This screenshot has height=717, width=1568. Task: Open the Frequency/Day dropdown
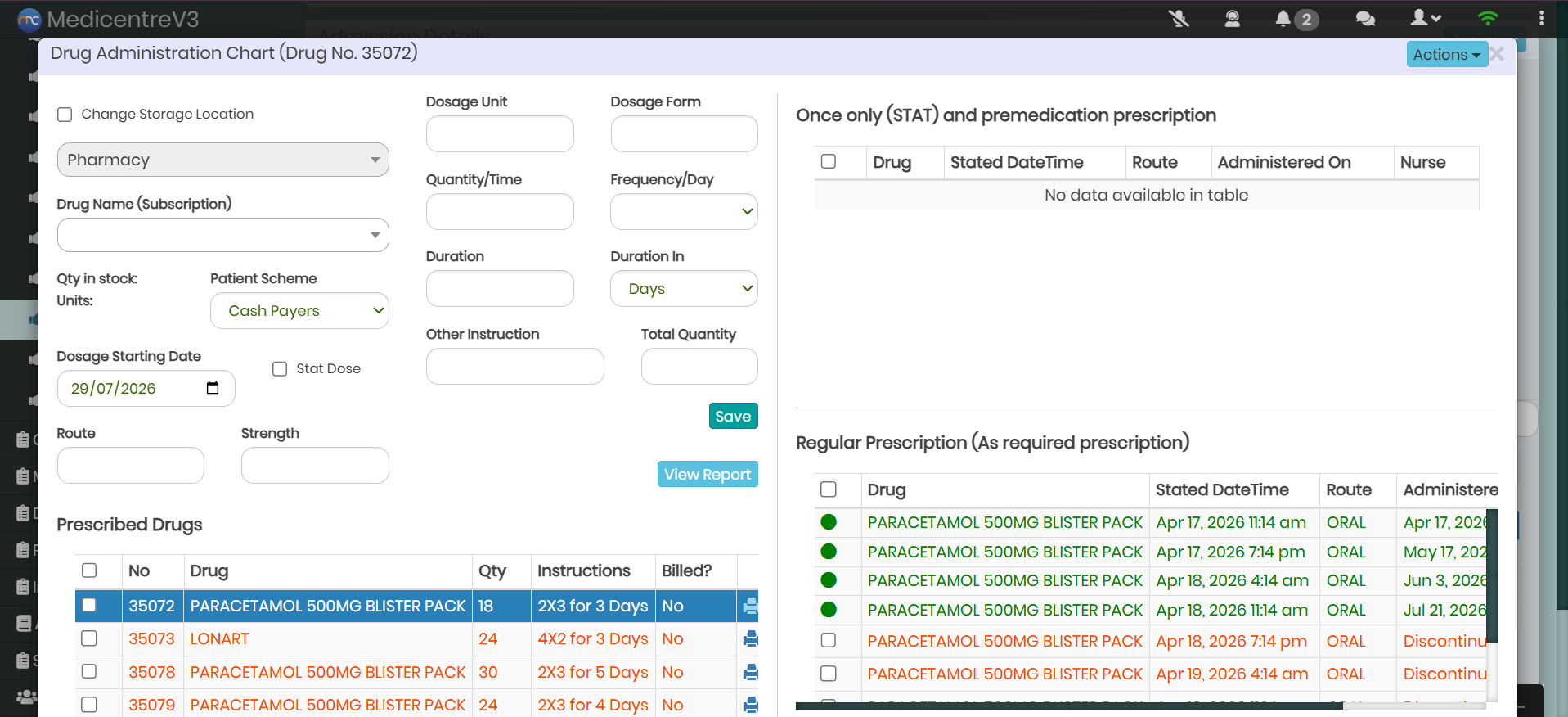point(684,211)
